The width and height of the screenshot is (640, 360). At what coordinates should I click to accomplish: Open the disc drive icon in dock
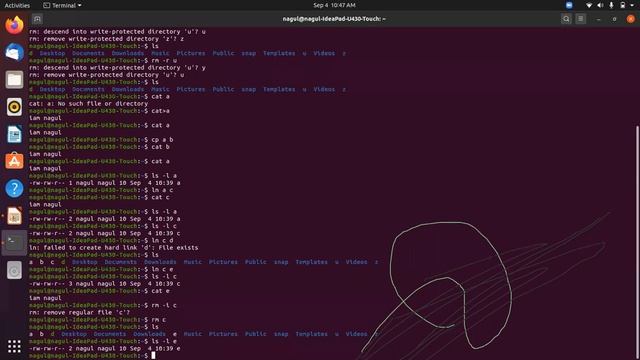click(14, 270)
